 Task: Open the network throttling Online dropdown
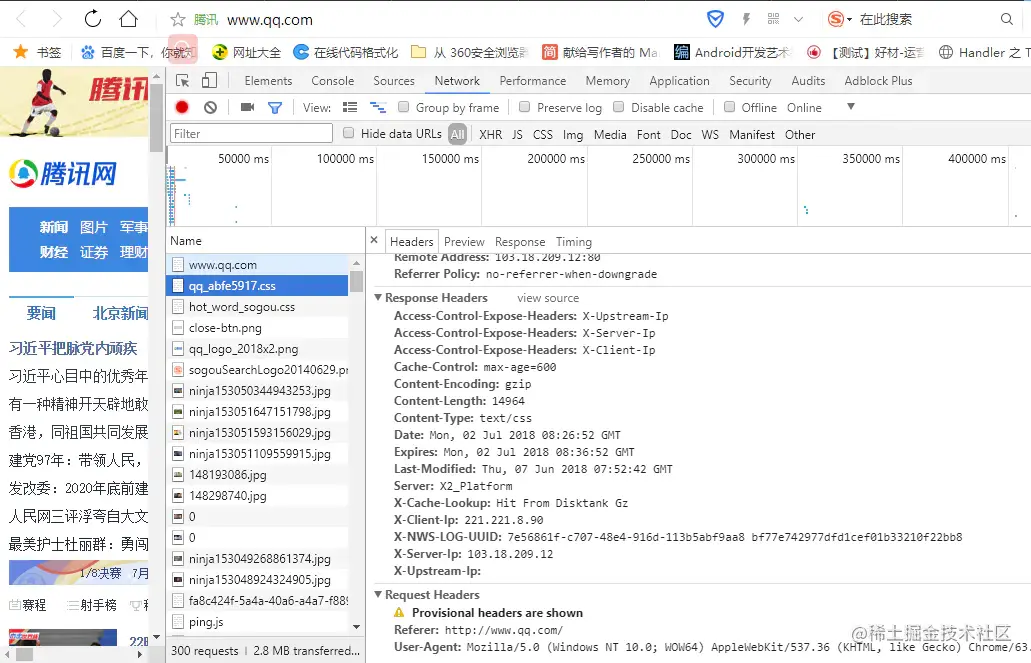(x=821, y=107)
